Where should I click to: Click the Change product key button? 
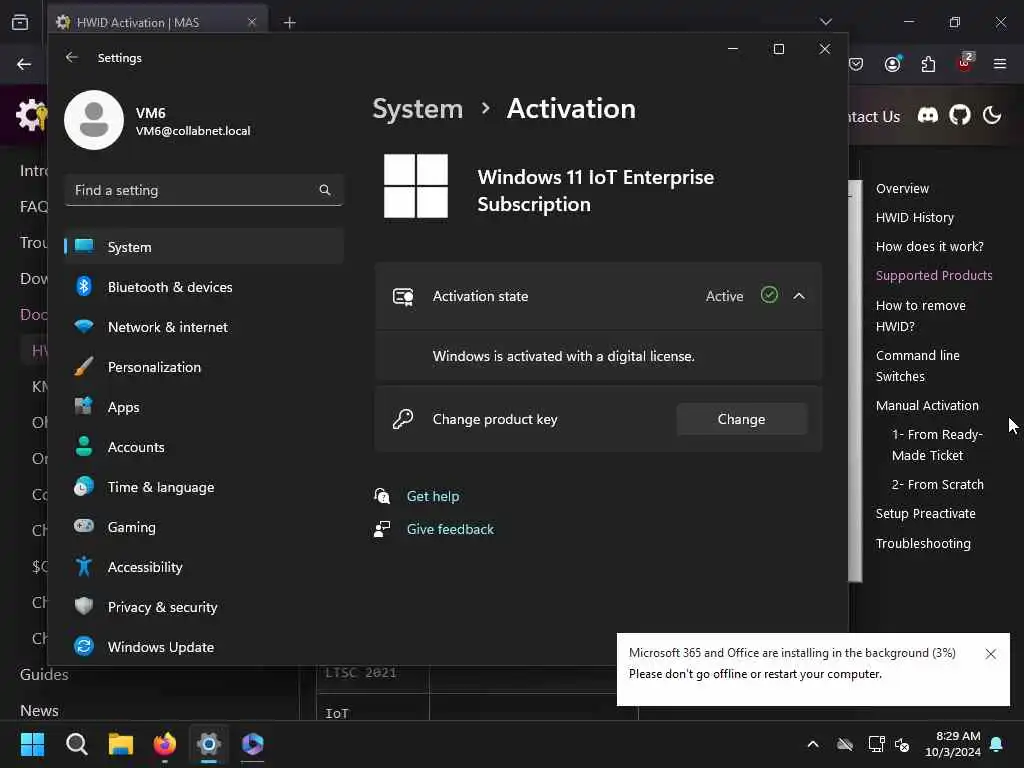click(x=741, y=419)
